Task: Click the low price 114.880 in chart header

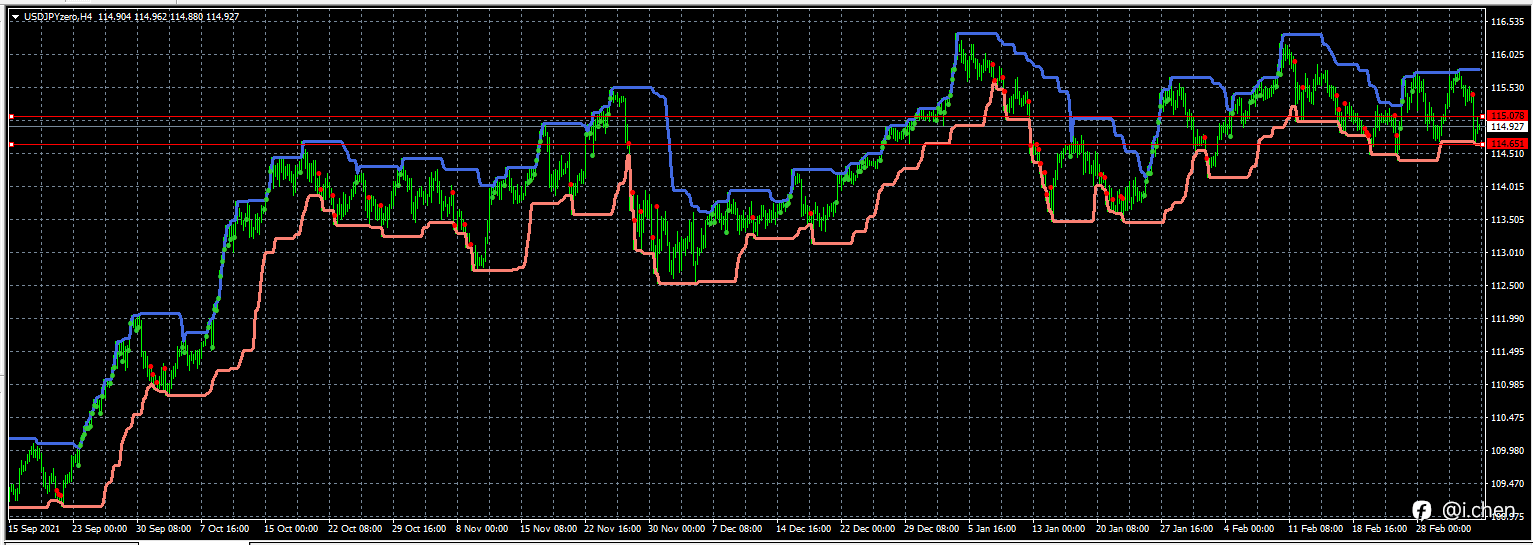Action: [186, 17]
